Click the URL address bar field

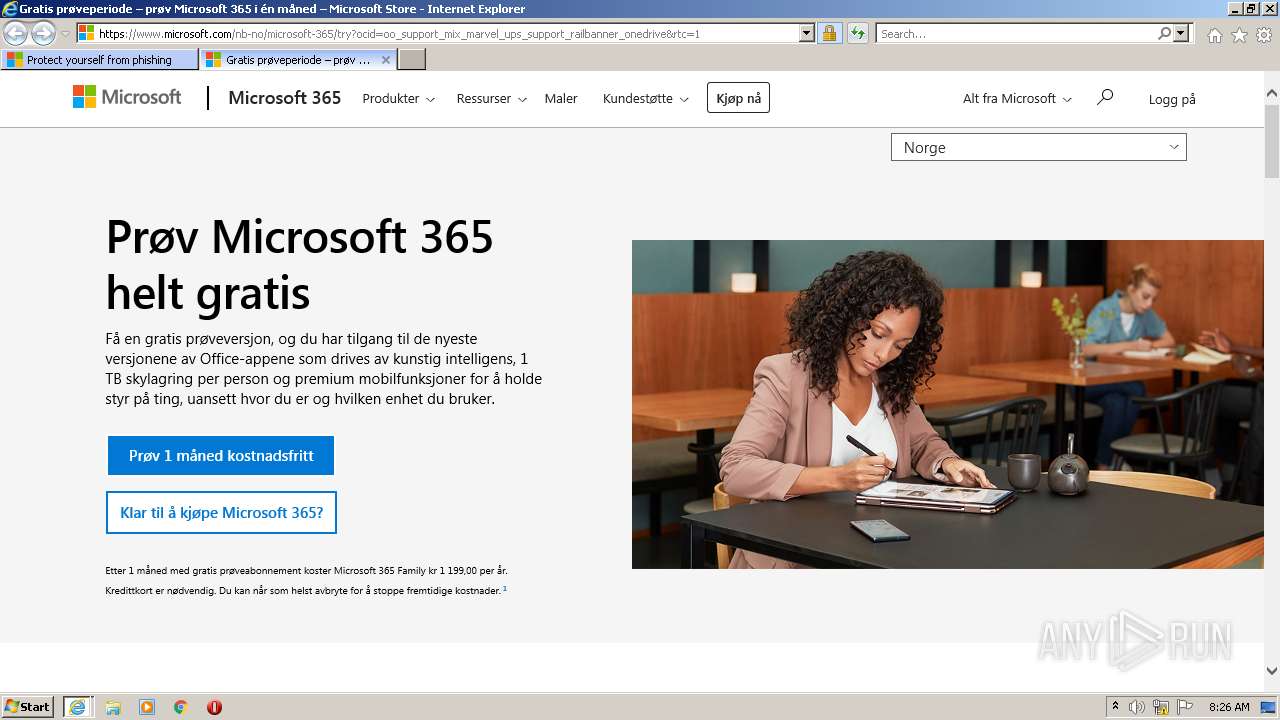click(x=446, y=33)
